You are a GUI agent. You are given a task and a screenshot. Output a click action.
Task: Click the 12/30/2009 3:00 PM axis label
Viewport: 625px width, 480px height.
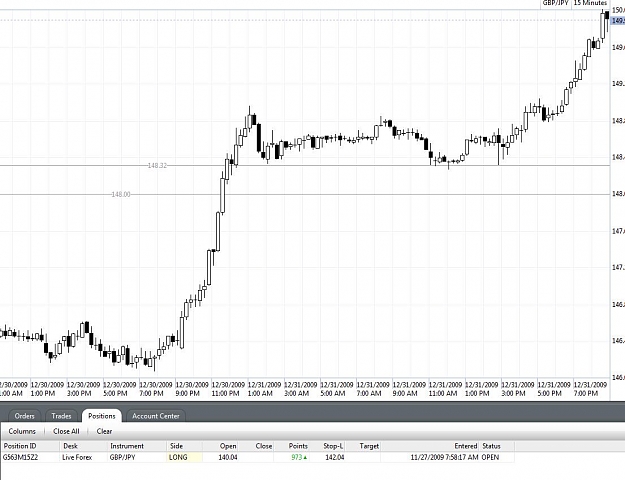click(x=83, y=389)
